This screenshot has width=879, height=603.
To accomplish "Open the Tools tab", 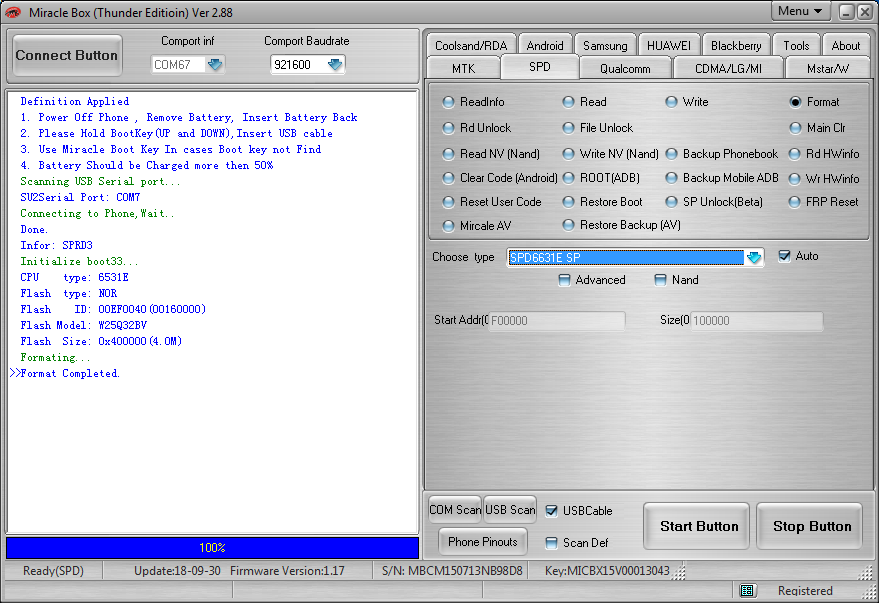I will [x=796, y=45].
